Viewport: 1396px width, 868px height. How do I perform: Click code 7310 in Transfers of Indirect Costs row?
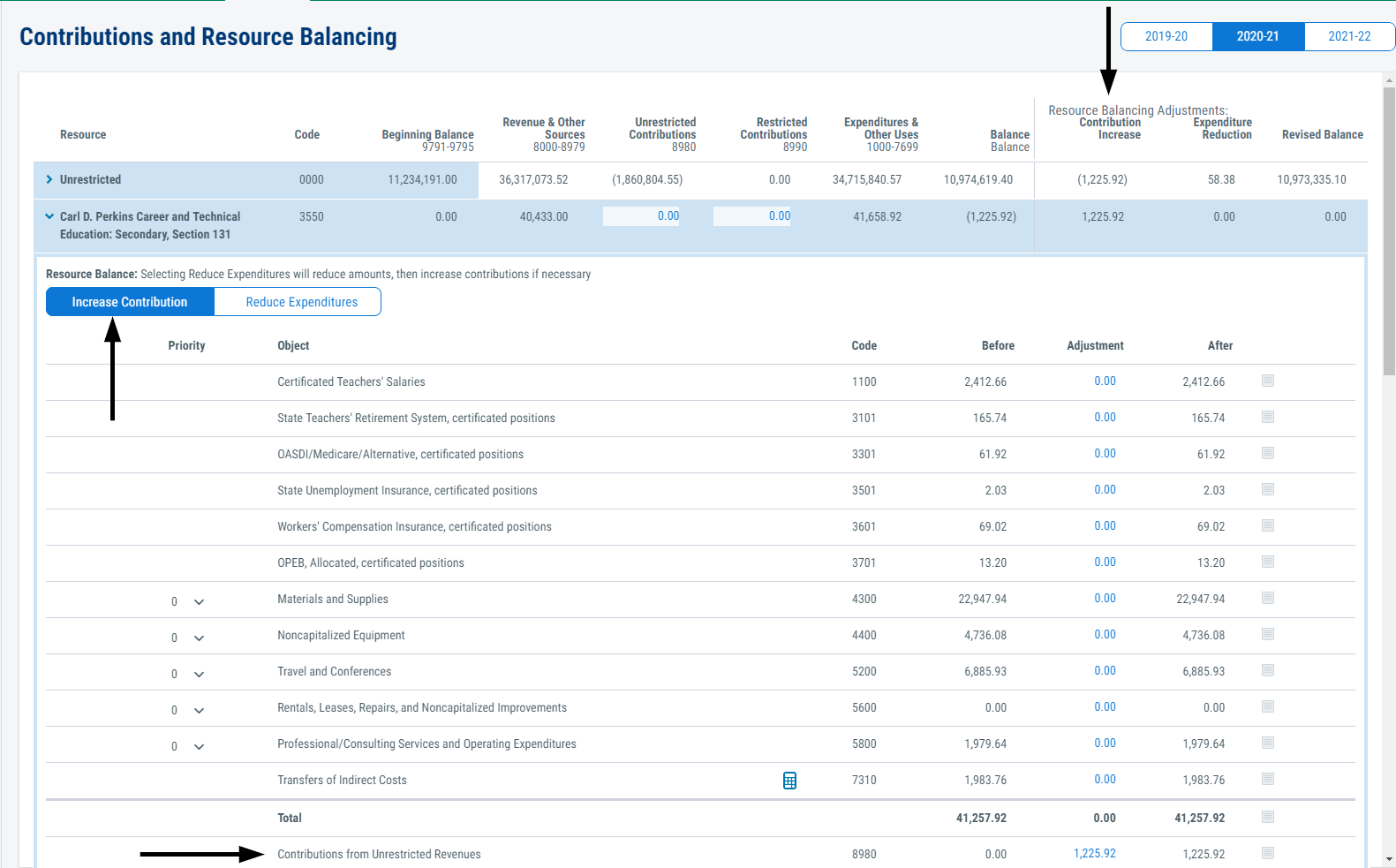[x=864, y=781]
